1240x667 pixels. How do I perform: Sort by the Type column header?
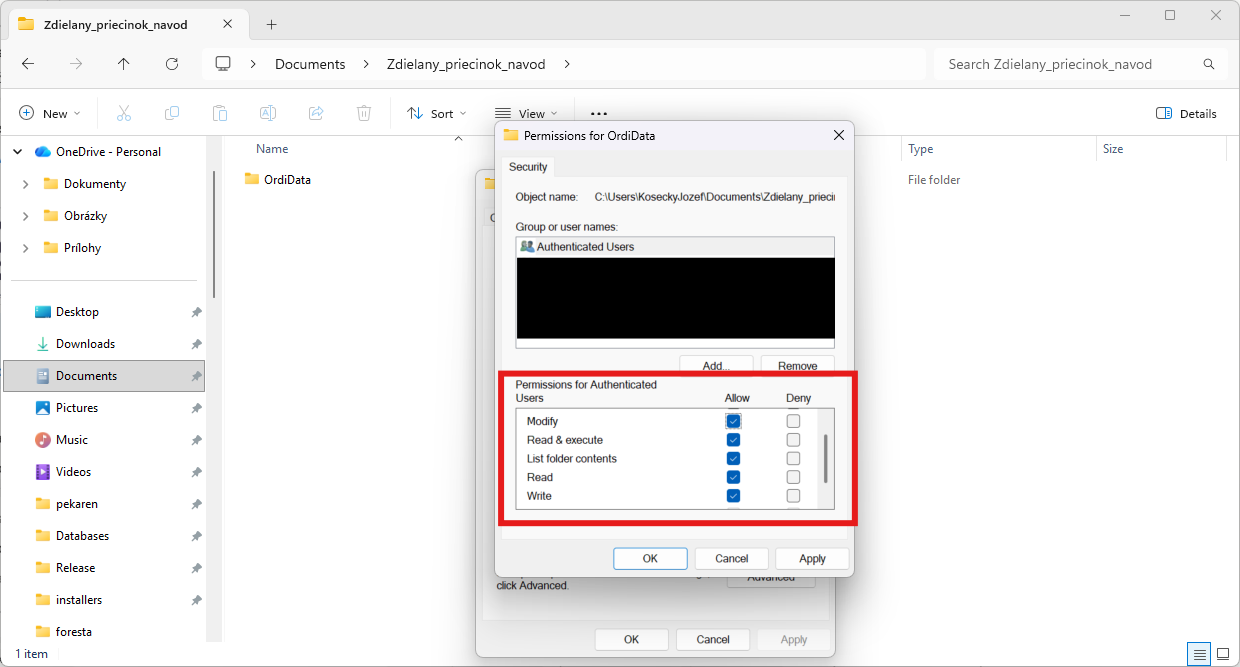pyautogui.click(x=921, y=149)
